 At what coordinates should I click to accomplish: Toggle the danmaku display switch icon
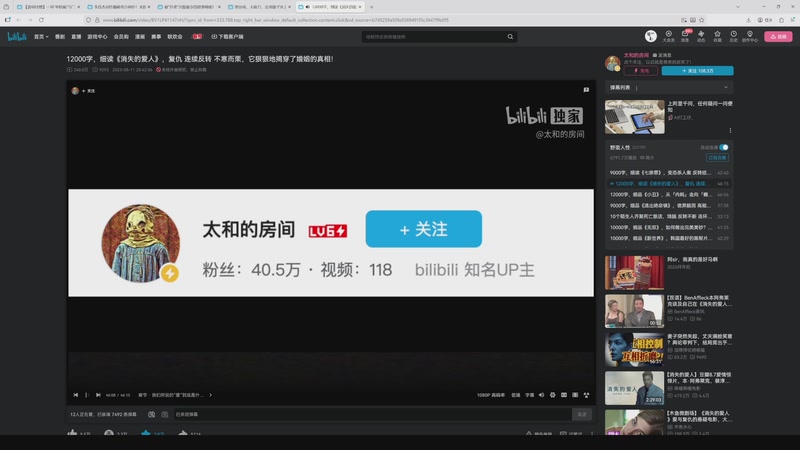pos(152,414)
